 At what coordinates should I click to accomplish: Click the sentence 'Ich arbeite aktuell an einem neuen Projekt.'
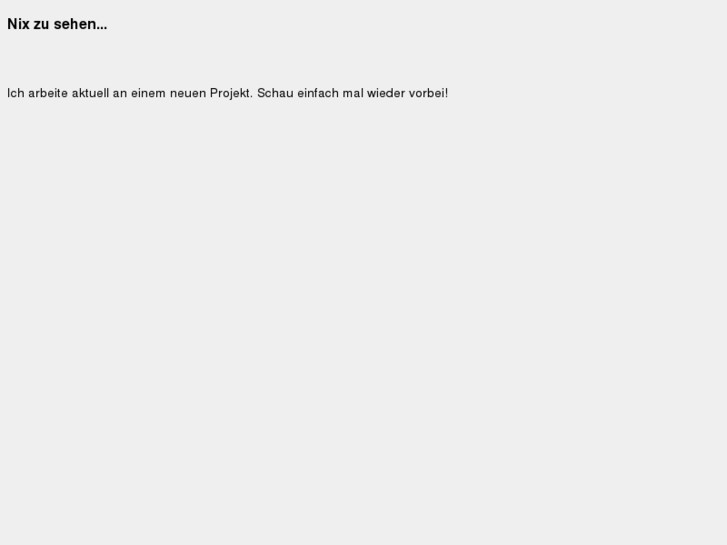point(130,93)
